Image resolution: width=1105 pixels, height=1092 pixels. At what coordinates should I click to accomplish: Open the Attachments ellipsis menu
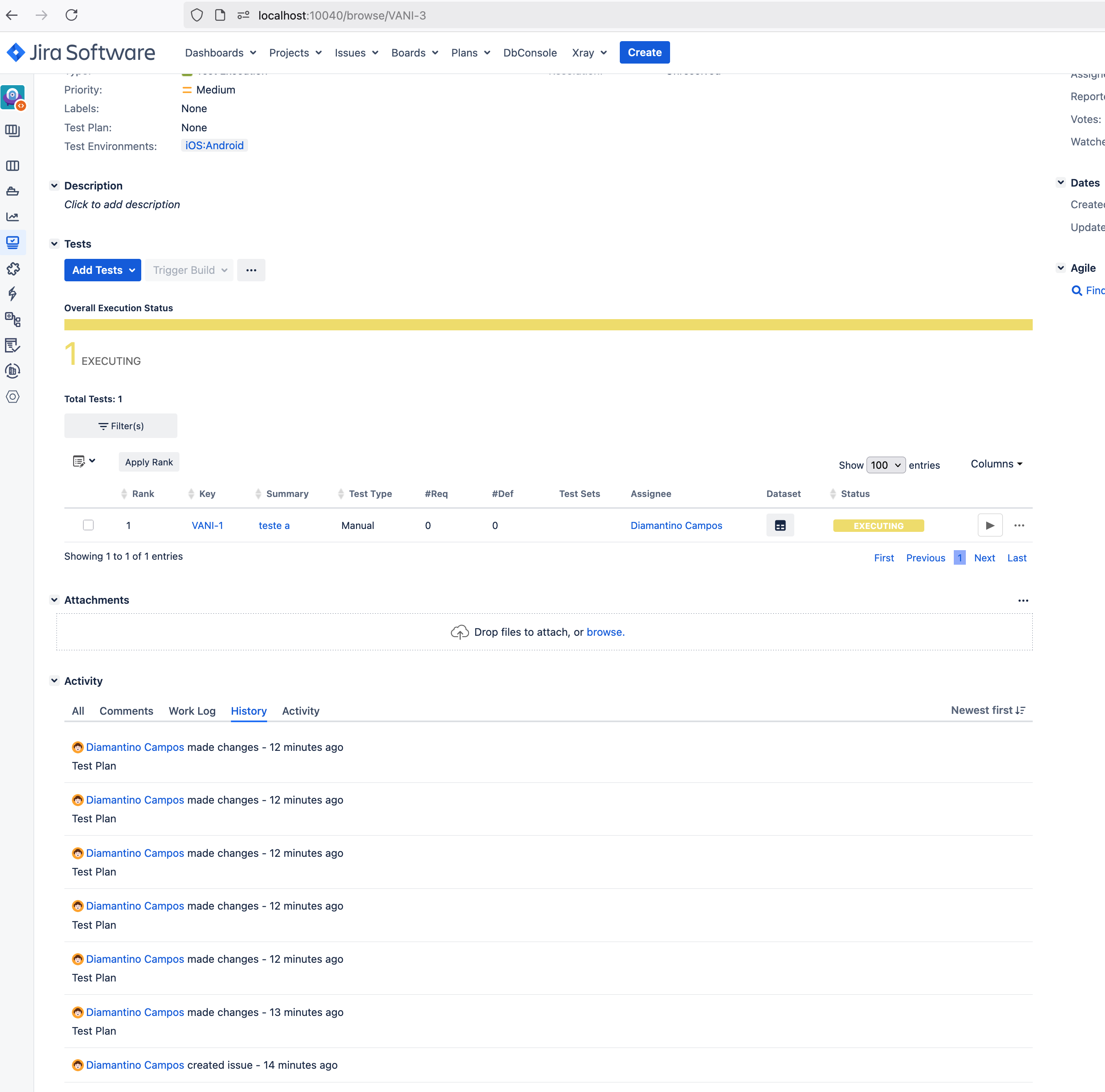pos(1023,600)
